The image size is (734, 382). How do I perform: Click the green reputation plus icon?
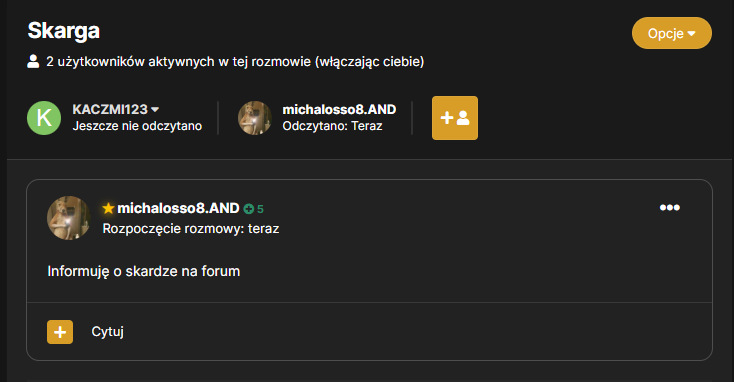[249, 209]
